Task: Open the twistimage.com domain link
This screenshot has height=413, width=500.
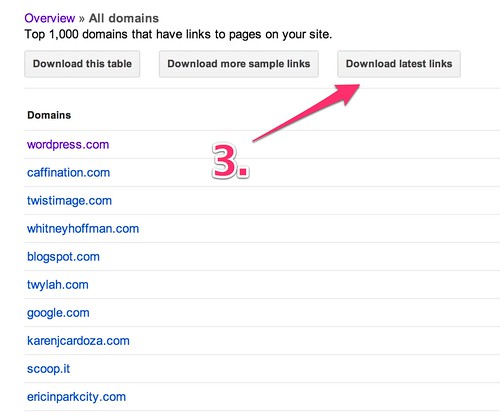Action: [69, 201]
